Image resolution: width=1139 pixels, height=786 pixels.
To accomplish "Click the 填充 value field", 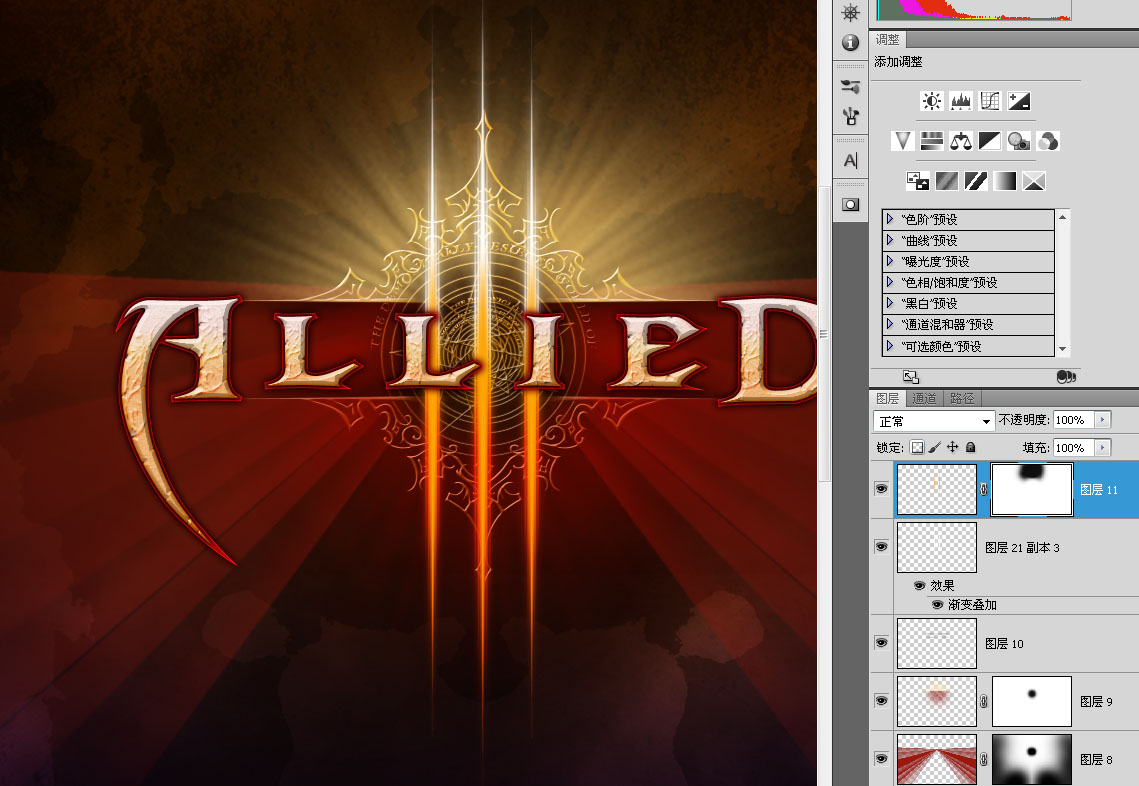I will point(1074,447).
